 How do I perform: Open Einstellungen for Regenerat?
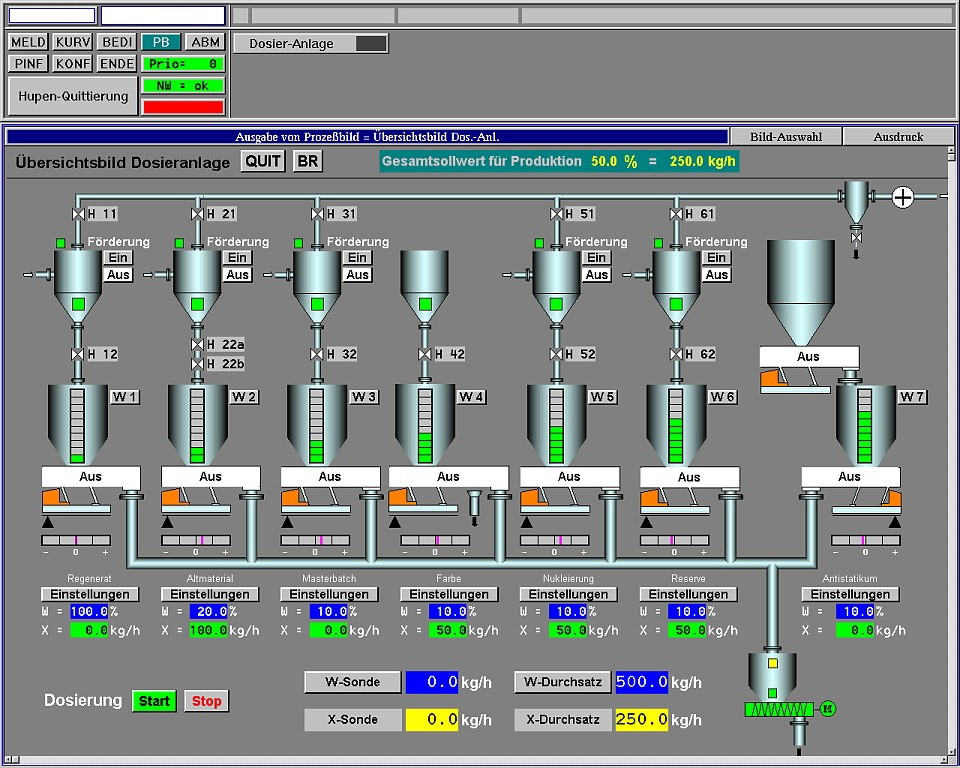(x=89, y=594)
